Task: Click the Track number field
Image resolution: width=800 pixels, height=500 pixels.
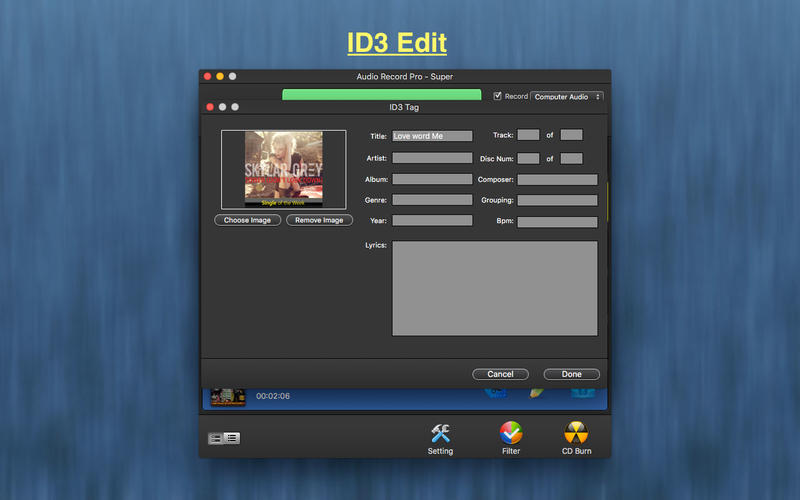Action: pos(528,135)
